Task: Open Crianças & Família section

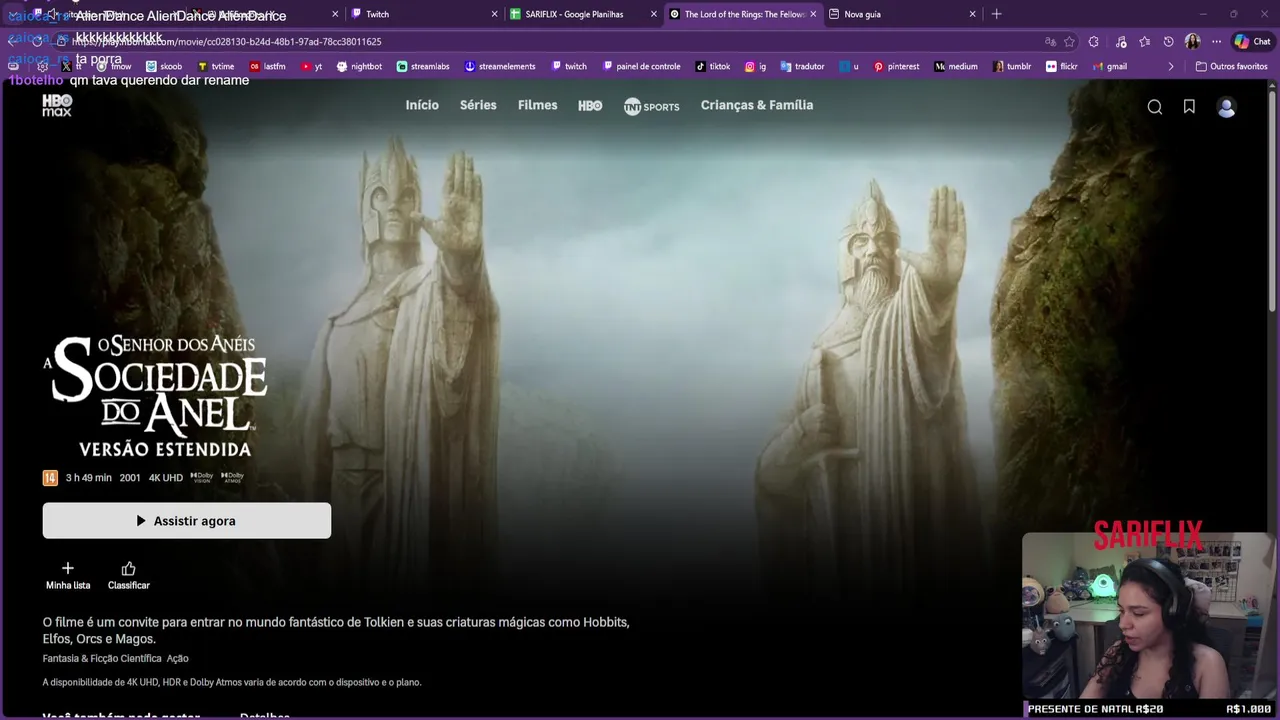Action: tap(757, 105)
